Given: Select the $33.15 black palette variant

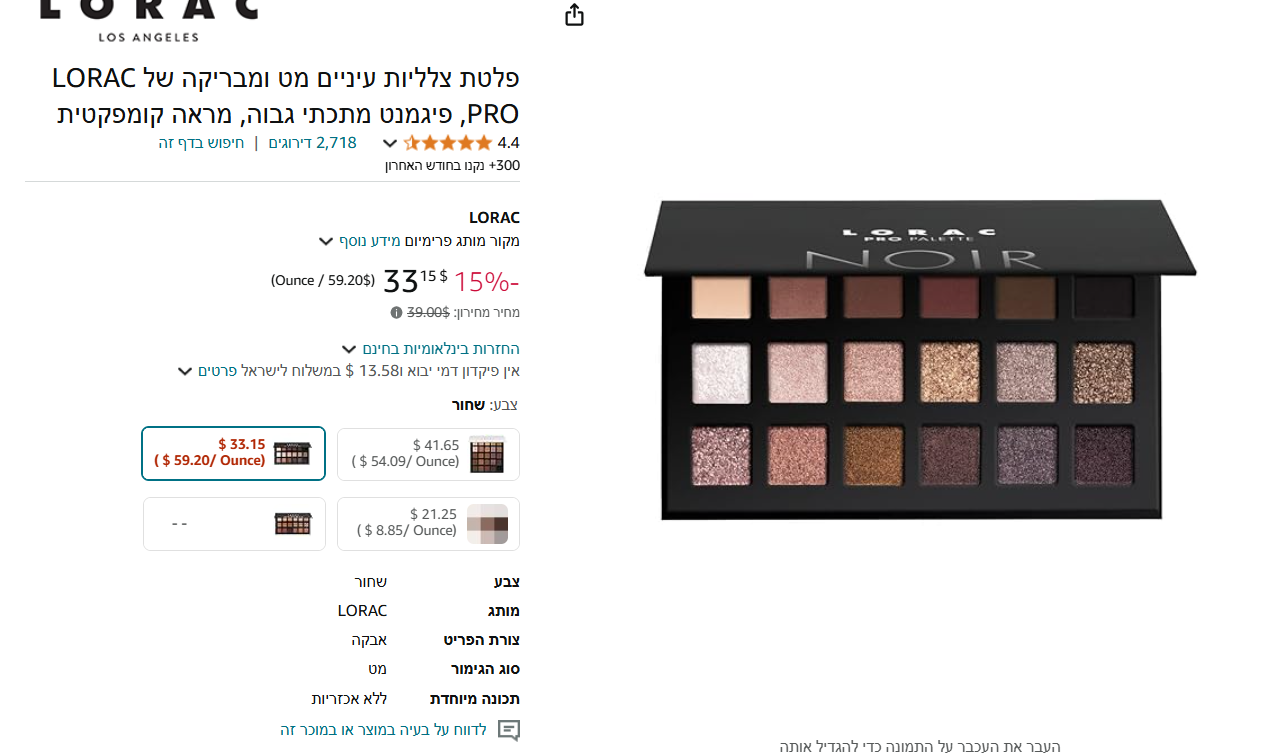Looking at the screenshot, I should 234,453.
